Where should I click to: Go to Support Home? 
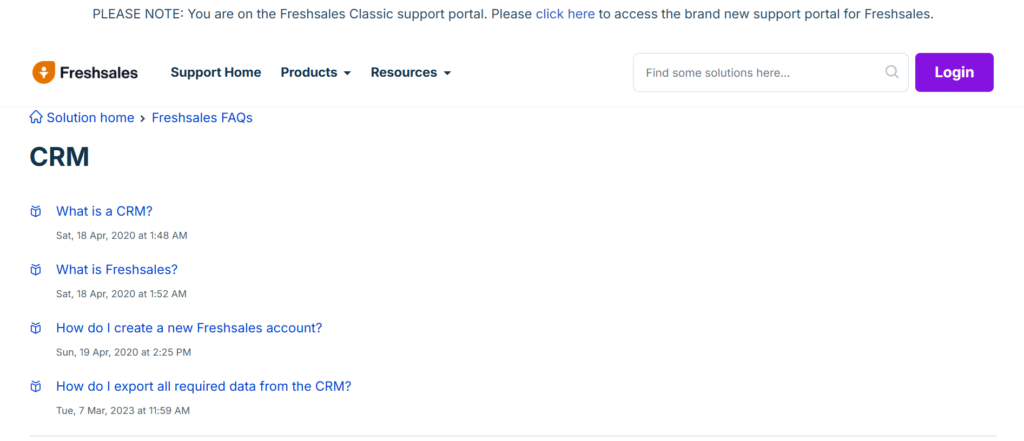pyautogui.click(x=215, y=73)
